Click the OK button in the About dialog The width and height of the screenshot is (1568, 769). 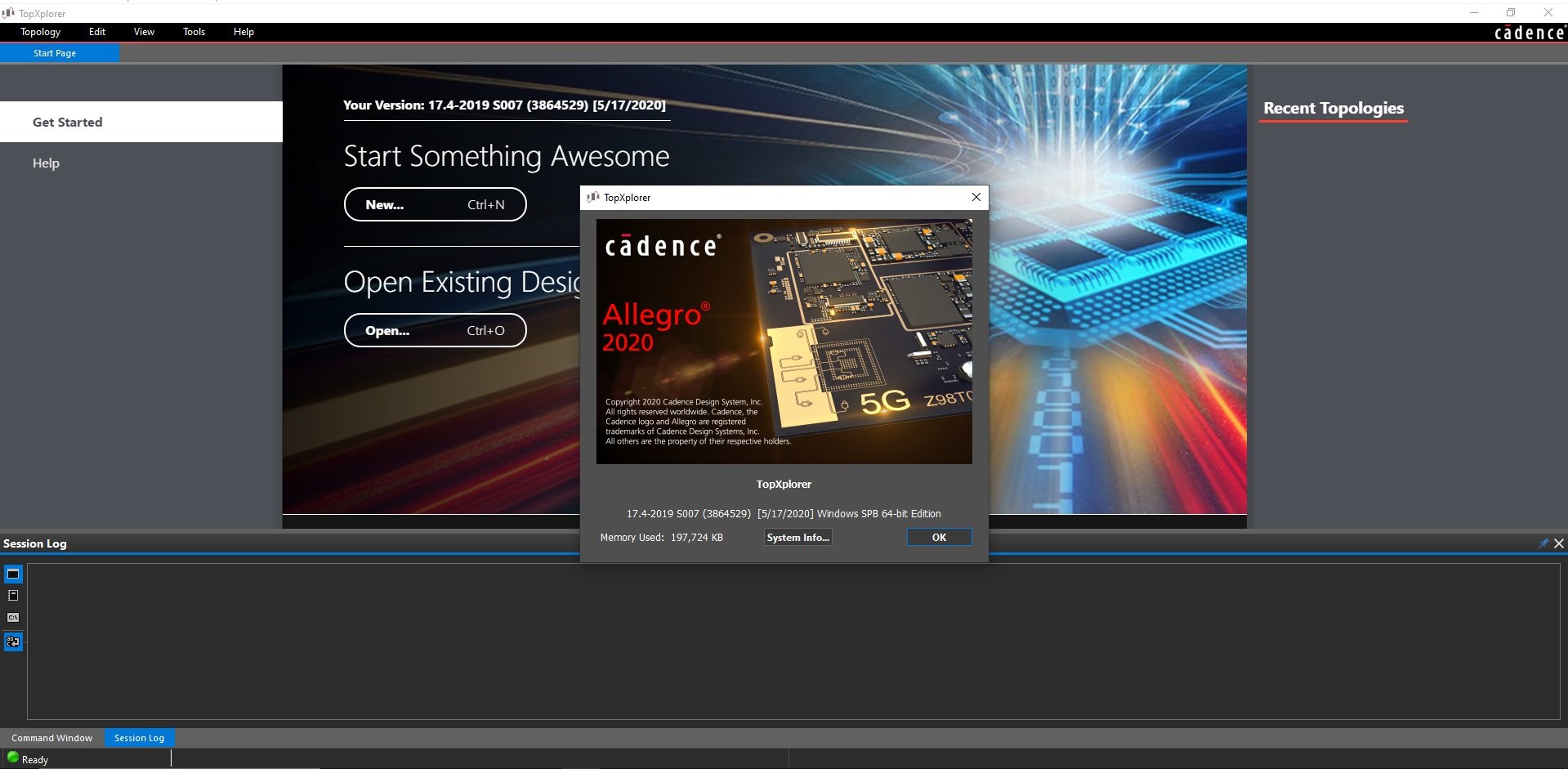pos(939,537)
